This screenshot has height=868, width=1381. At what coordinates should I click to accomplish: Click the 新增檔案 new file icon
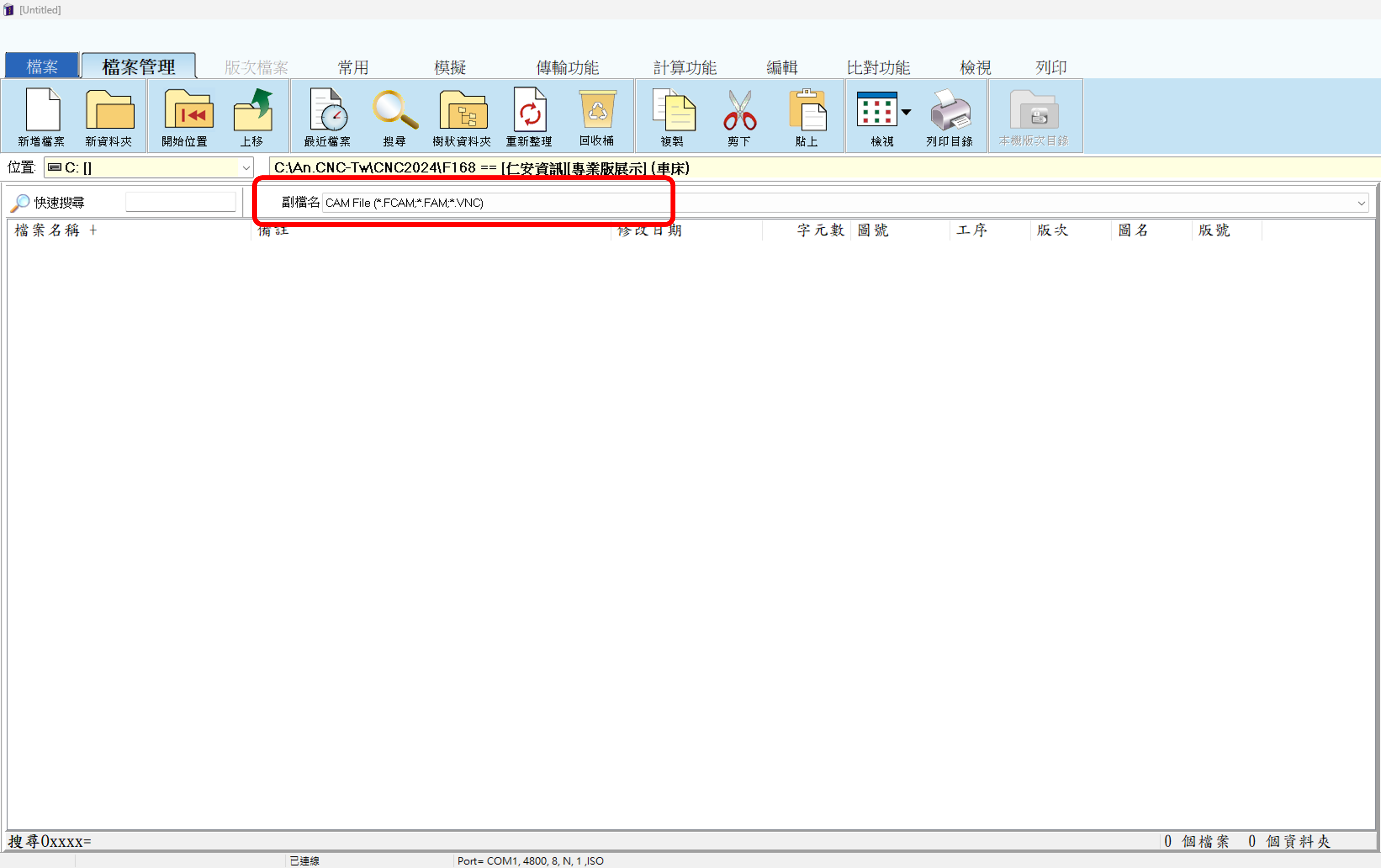(x=42, y=110)
